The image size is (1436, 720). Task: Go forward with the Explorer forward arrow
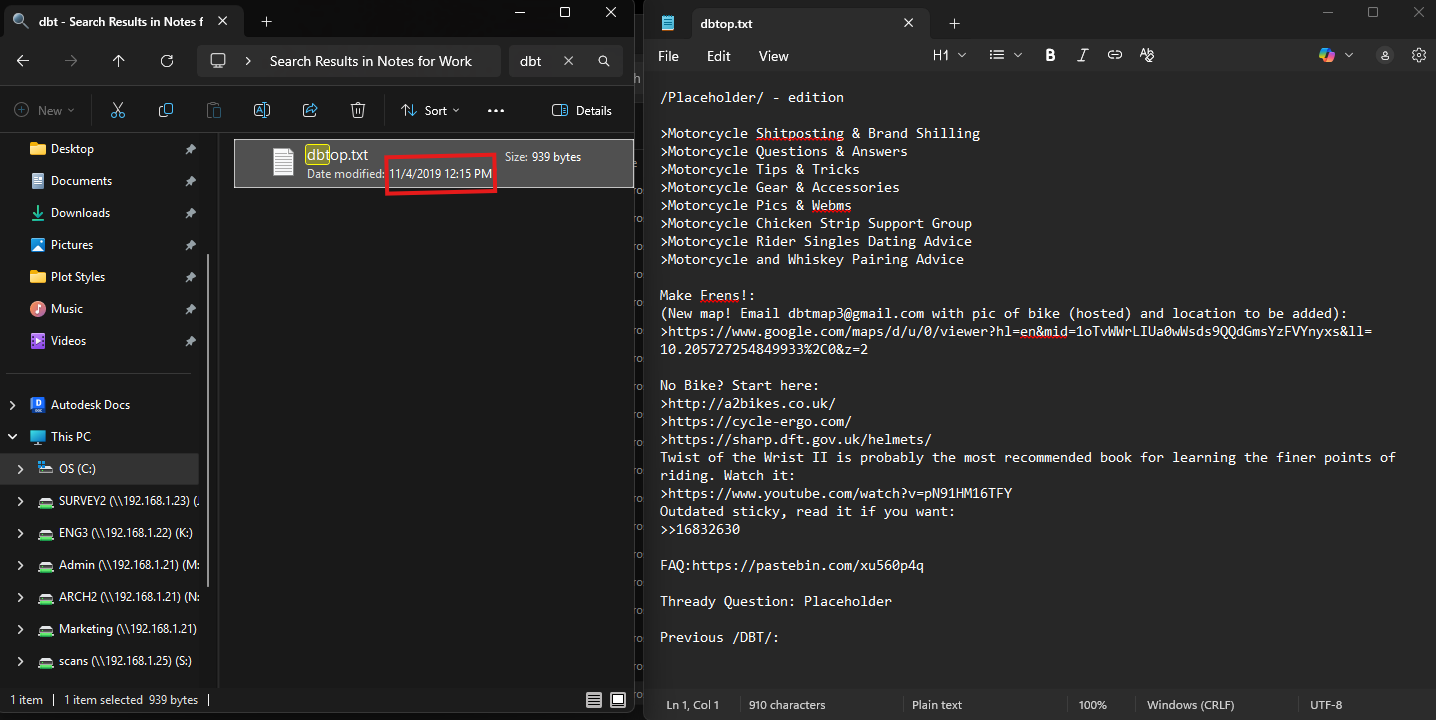coord(71,61)
